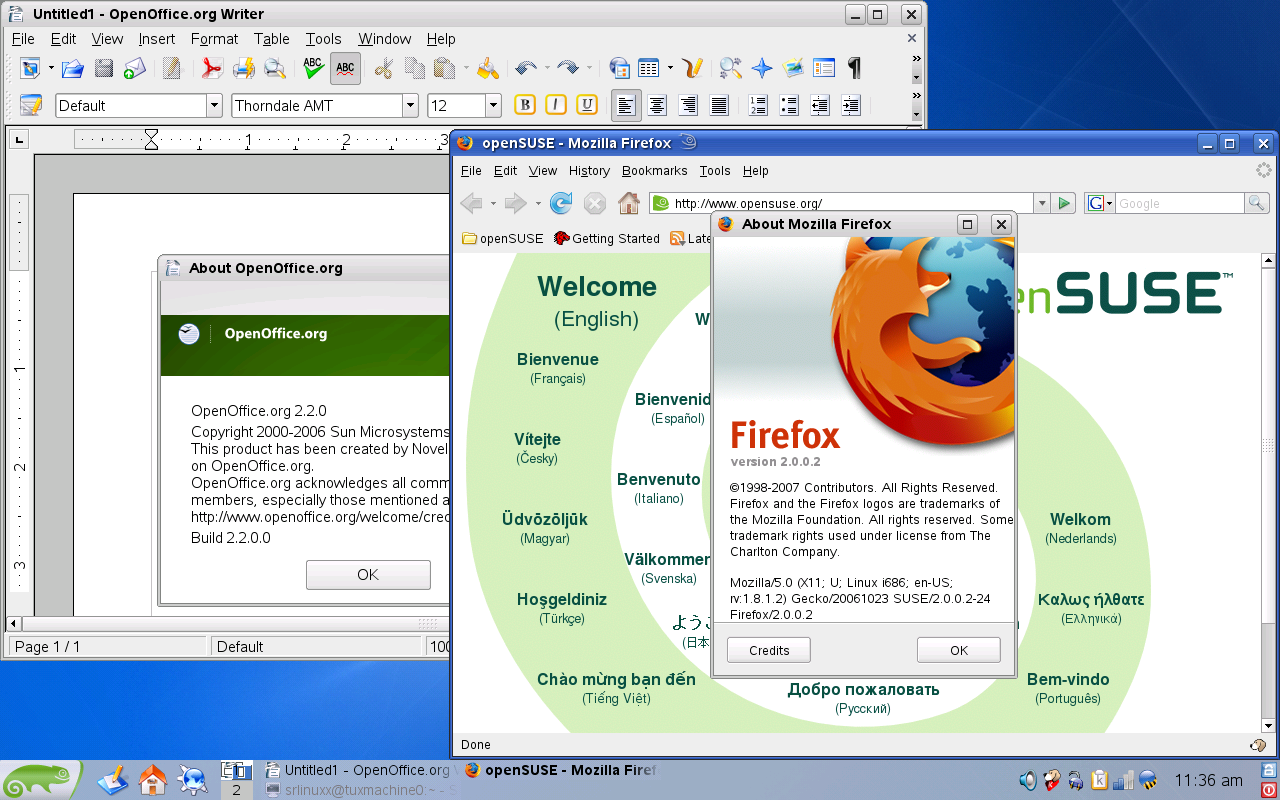Click OK in About Mozilla Firefox dialog
This screenshot has height=800, width=1280.
(x=959, y=650)
